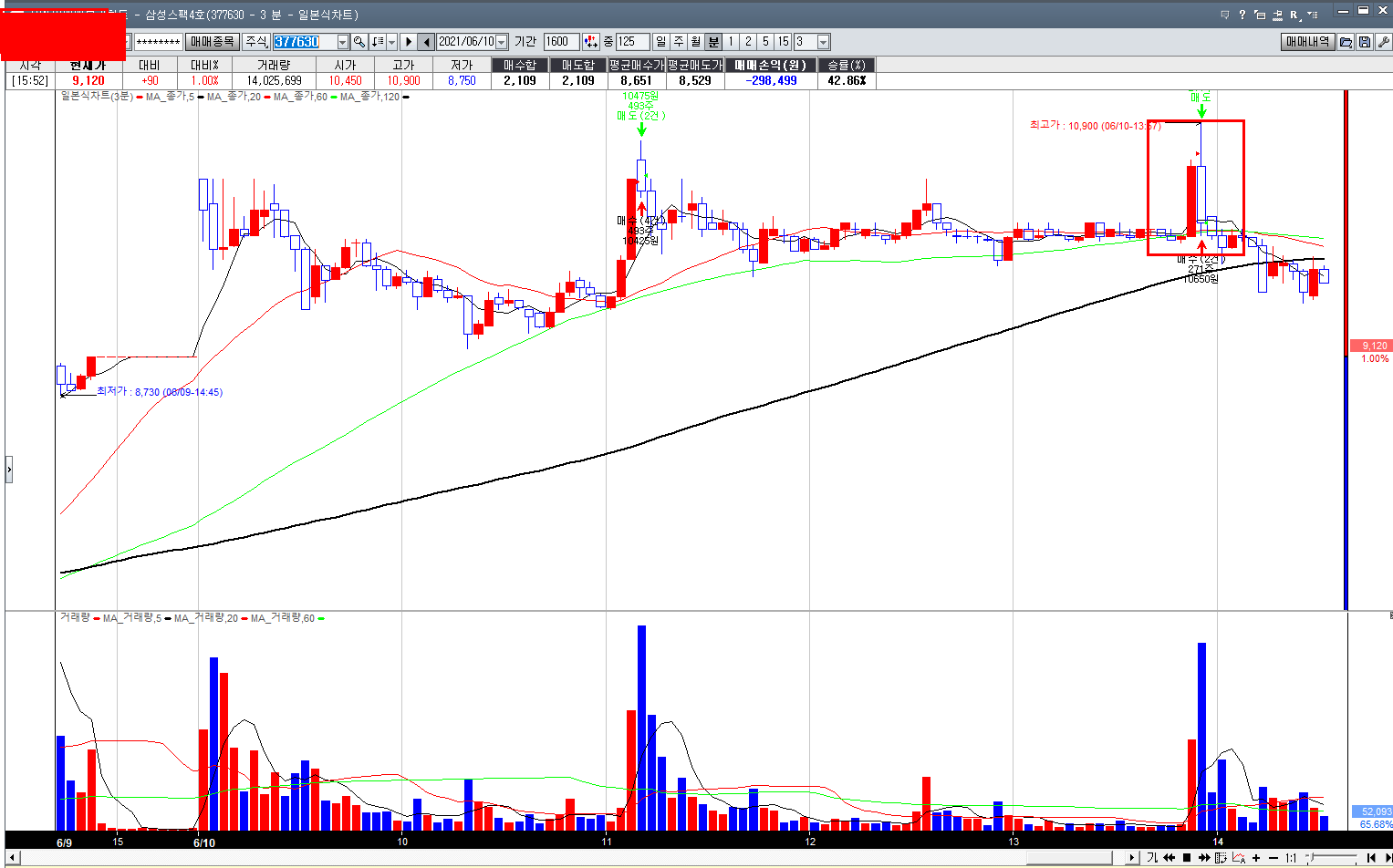Click the R link icon in title bar

pos(1294,15)
